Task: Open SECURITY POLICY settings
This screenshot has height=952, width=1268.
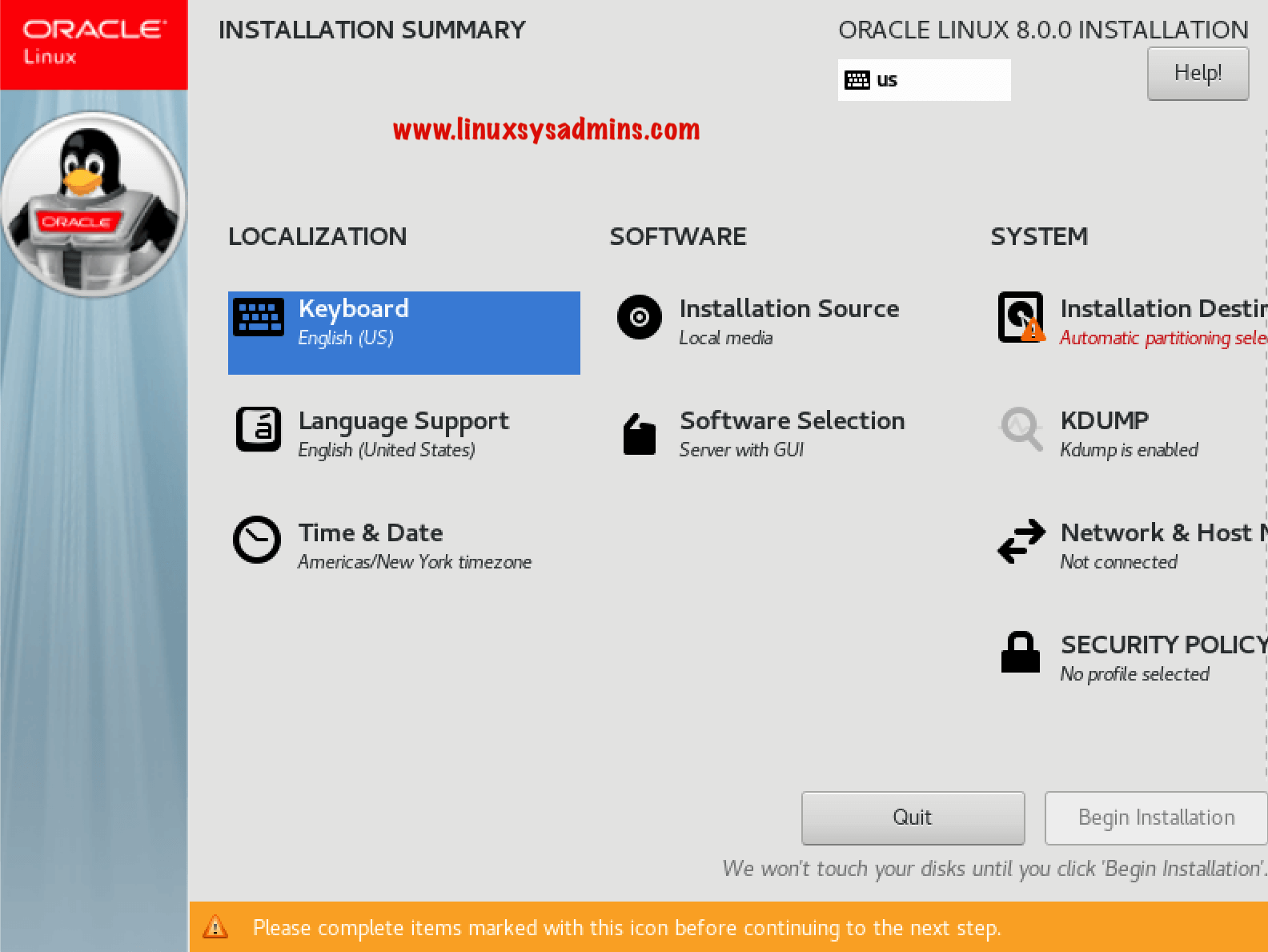Action: 1130,658
